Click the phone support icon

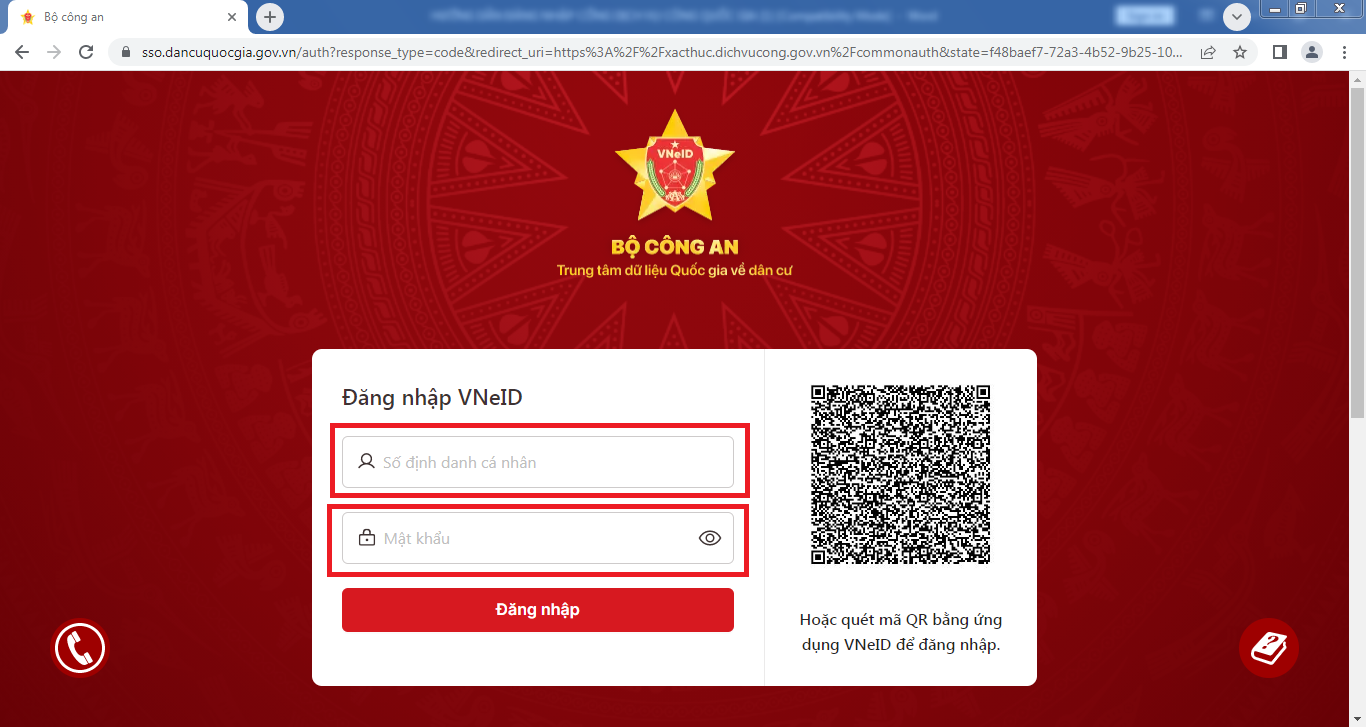[x=79, y=649]
